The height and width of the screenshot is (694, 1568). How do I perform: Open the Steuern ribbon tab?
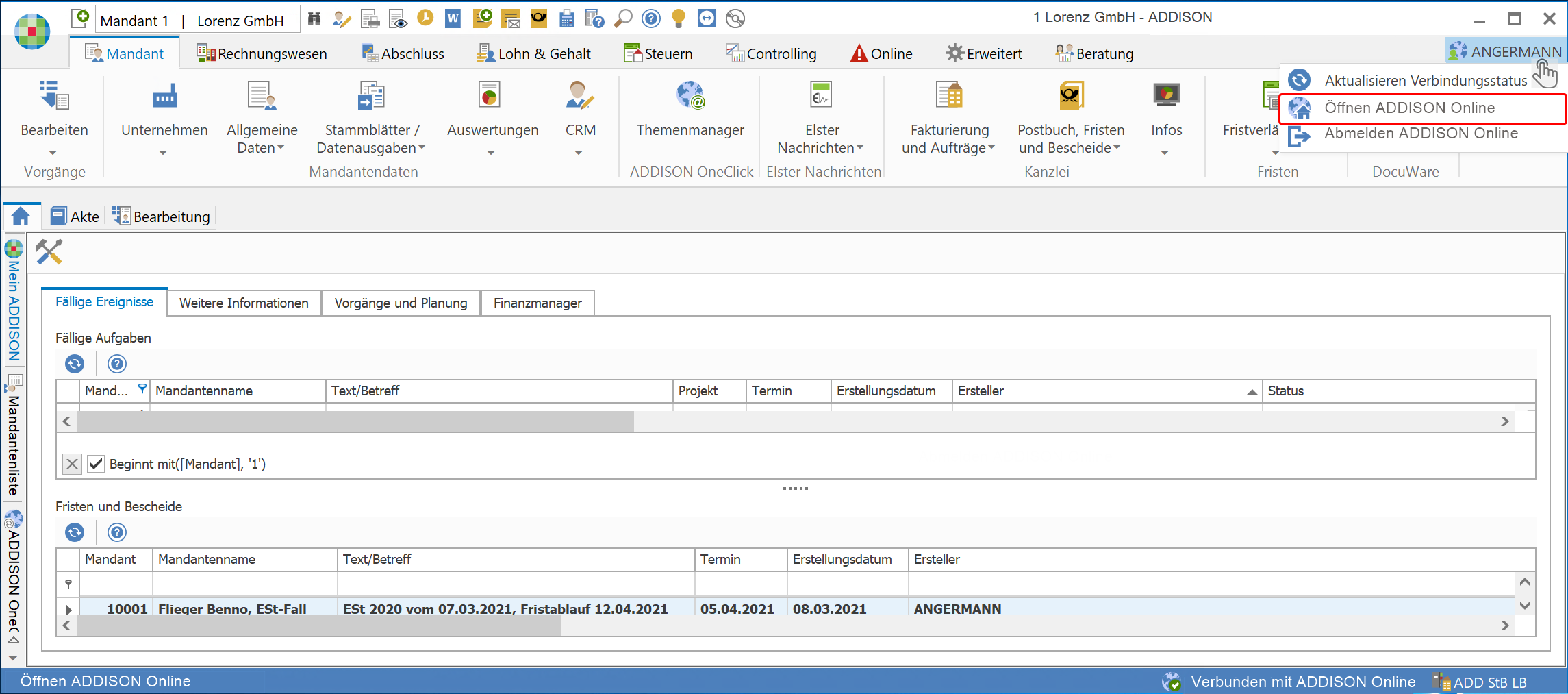658,53
